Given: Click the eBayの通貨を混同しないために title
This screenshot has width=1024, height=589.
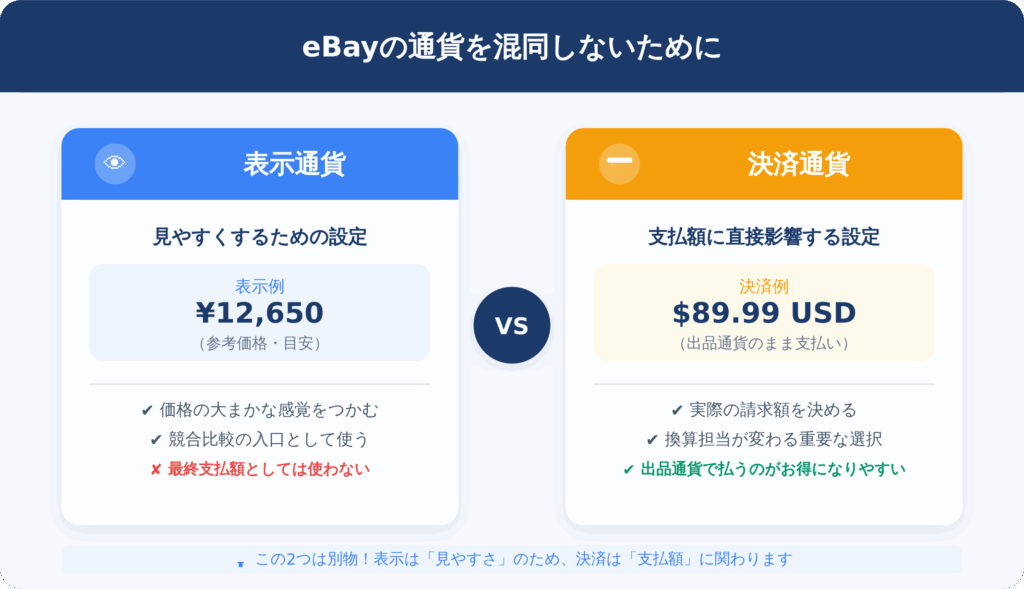Looking at the screenshot, I should coord(511,48).
